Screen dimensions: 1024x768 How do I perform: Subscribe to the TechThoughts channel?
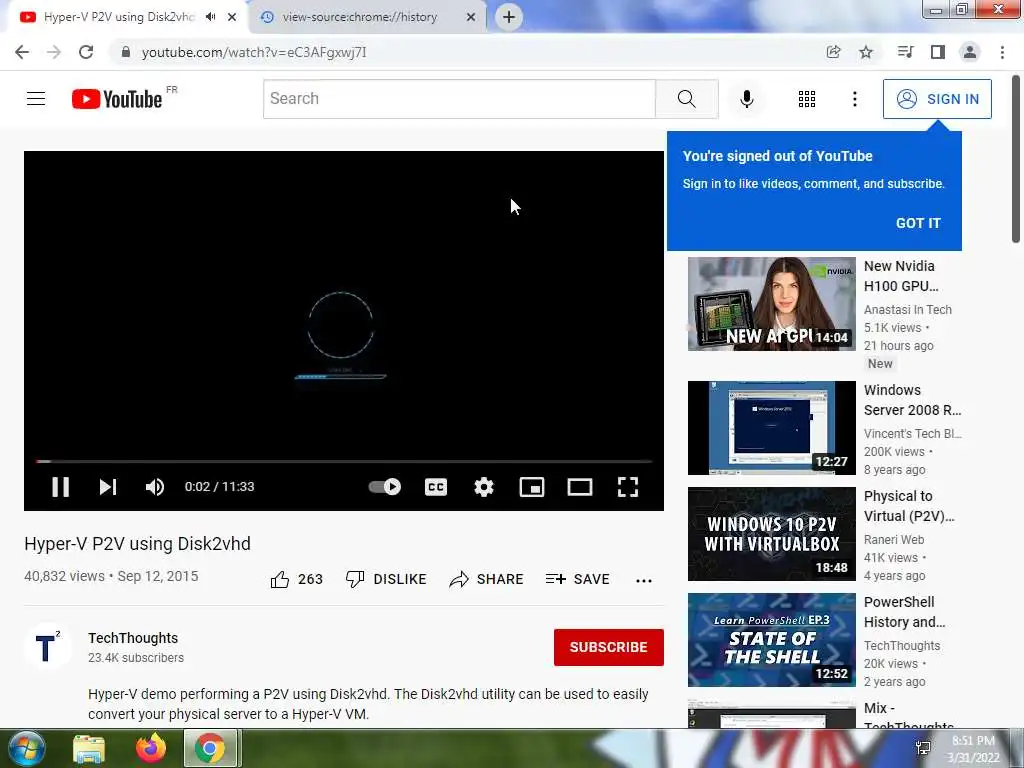click(609, 647)
